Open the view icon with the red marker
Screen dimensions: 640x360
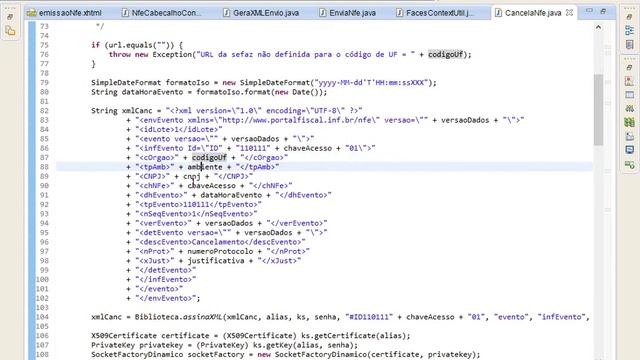(x=629, y=81)
